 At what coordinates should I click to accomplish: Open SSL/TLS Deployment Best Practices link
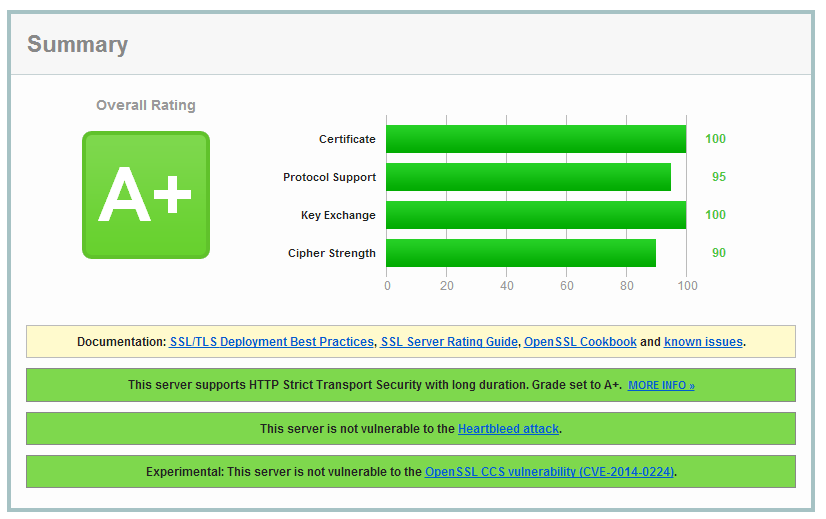[x=271, y=342]
